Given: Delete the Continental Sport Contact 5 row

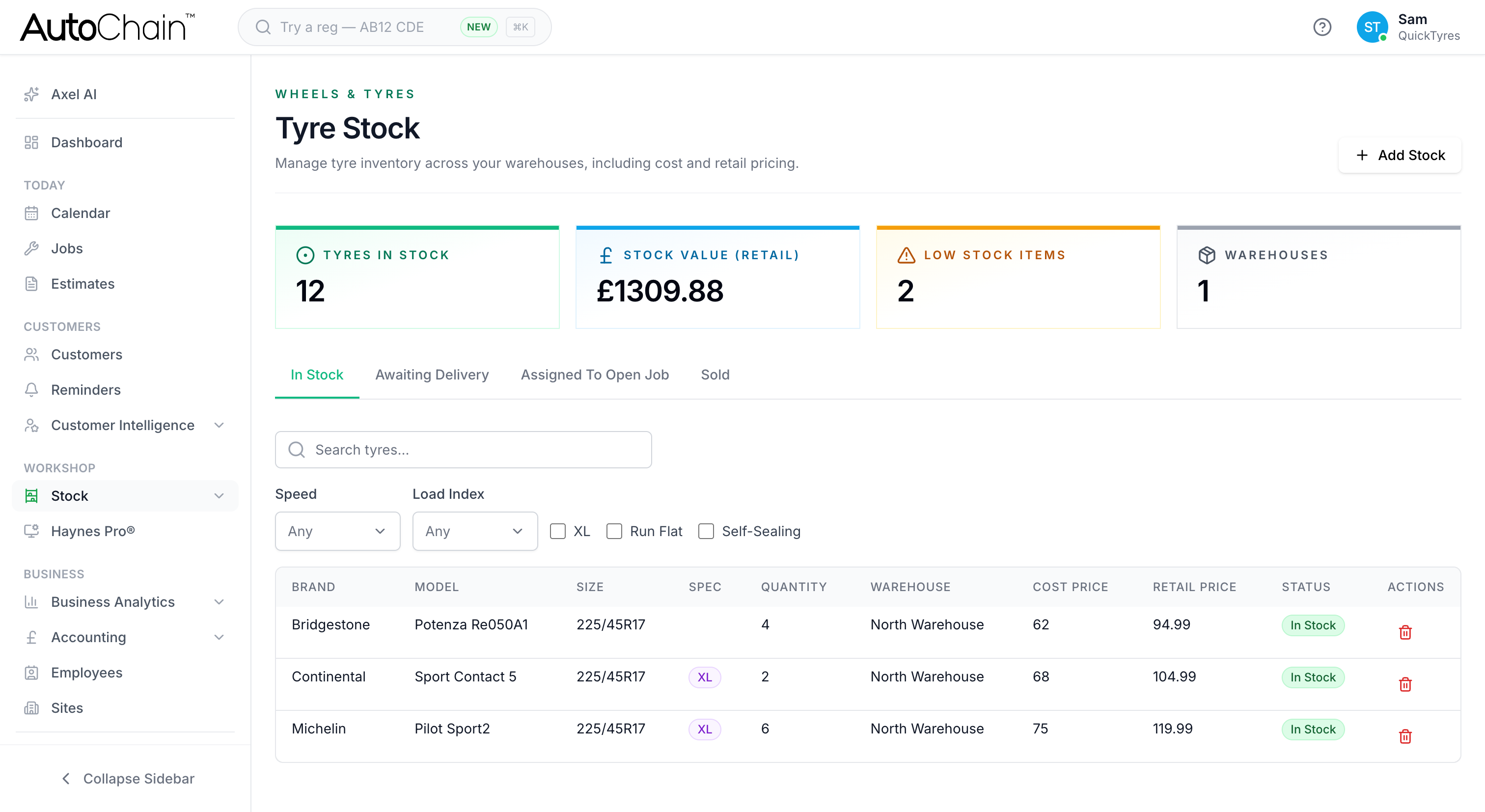Looking at the screenshot, I should point(1405,684).
